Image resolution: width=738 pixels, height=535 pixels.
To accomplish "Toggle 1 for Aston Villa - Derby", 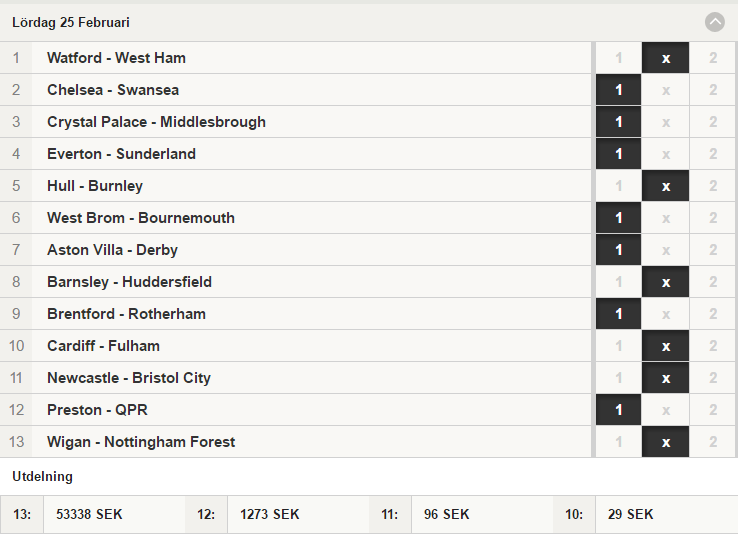I will pos(618,250).
